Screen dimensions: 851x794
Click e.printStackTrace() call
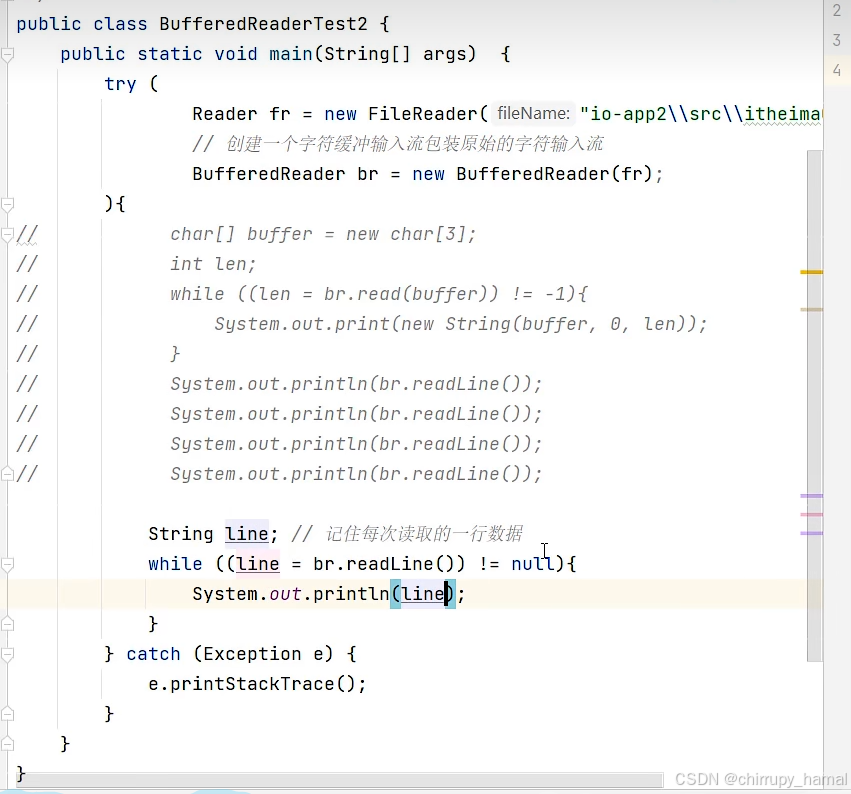tap(257, 684)
